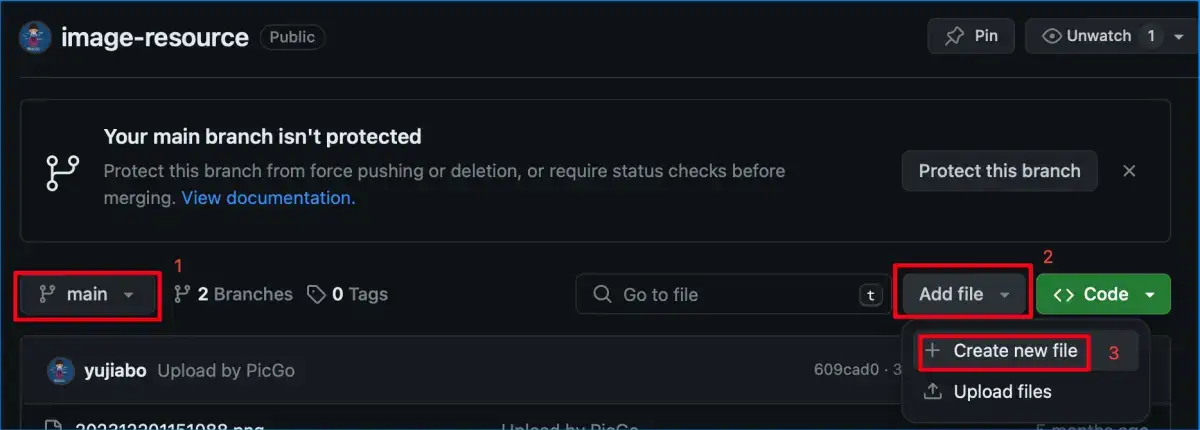Viewport: 1200px width, 430px height.
Task: Expand the Add file dropdown
Action: click(x=964, y=295)
